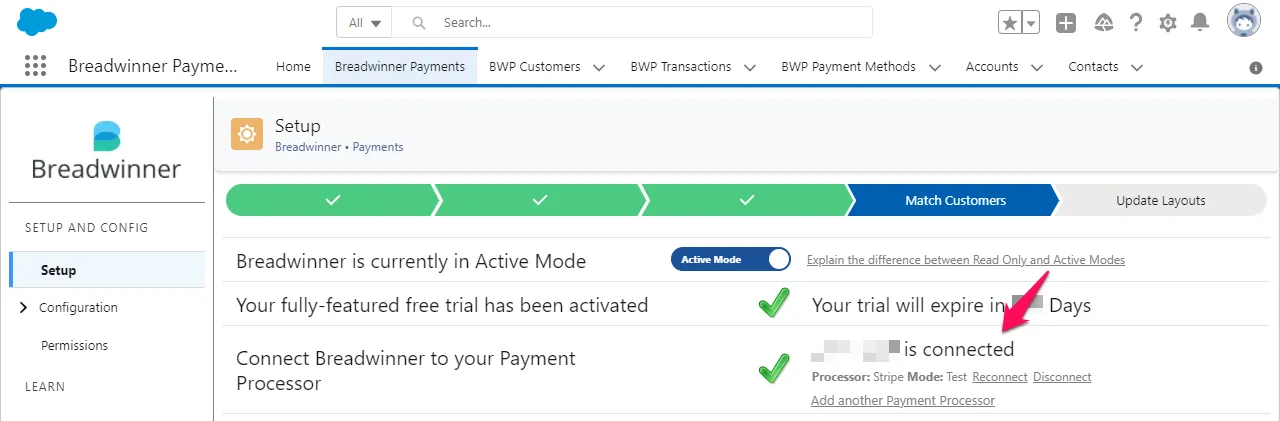Click the Reconnect link
The height and width of the screenshot is (421, 1280).
tap(1000, 377)
